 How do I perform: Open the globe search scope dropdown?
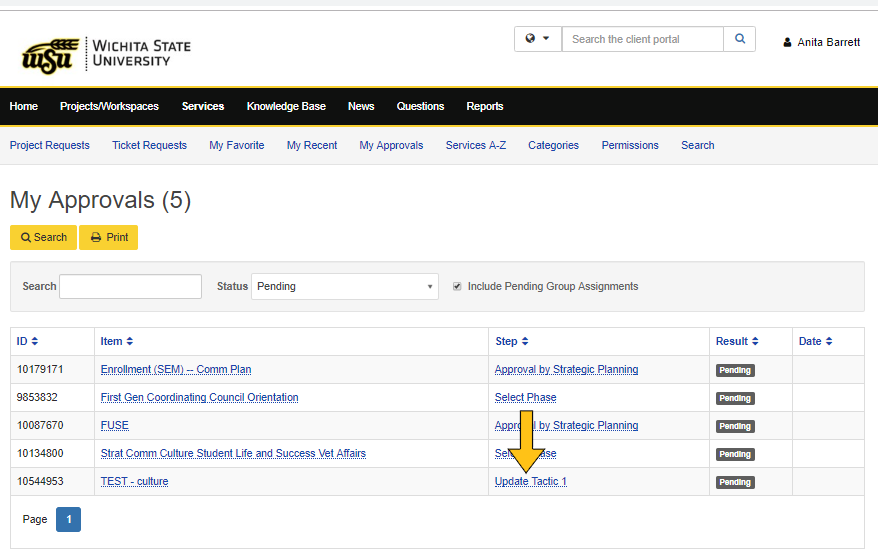point(538,39)
